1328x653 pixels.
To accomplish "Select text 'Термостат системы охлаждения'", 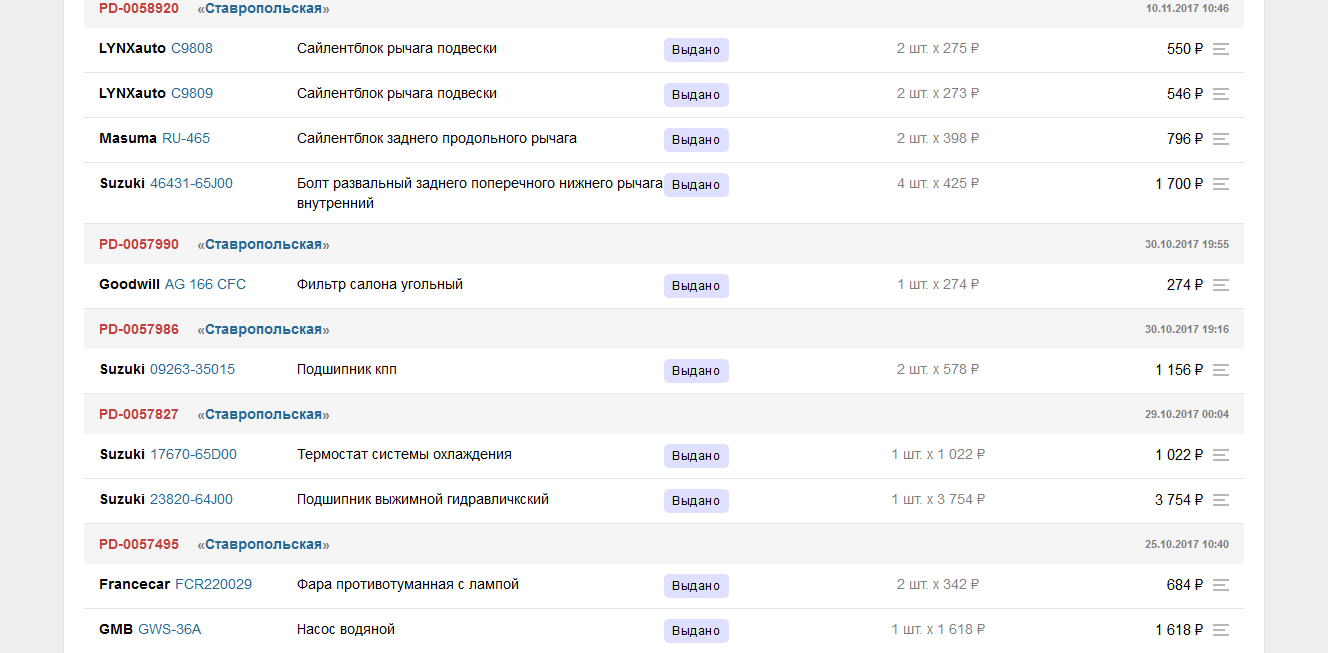I will coord(404,454).
